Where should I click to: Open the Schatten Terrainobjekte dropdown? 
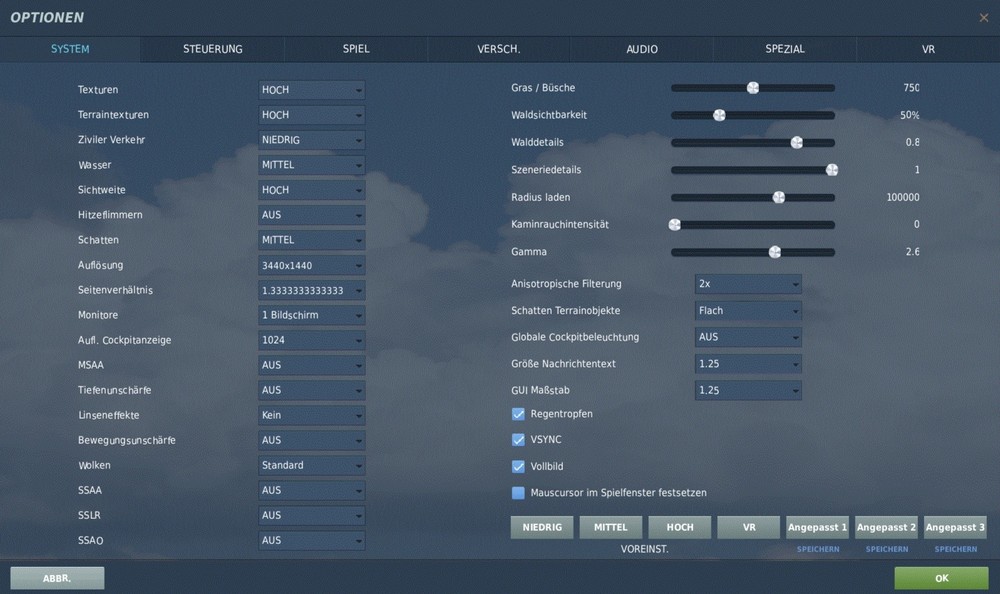coord(748,310)
